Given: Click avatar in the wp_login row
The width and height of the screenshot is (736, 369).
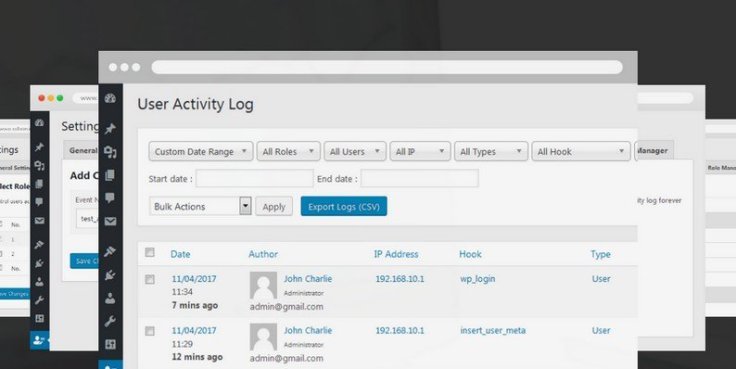Looking at the screenshot, I should (x=263, y=285).
